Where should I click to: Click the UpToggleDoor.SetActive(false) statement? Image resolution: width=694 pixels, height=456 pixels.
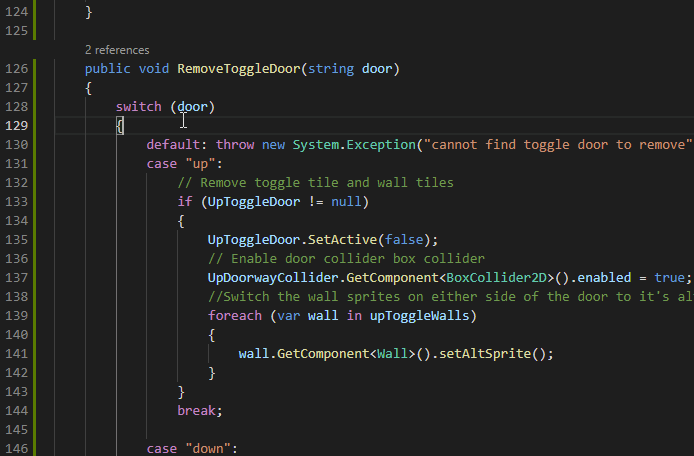point(323,240)
